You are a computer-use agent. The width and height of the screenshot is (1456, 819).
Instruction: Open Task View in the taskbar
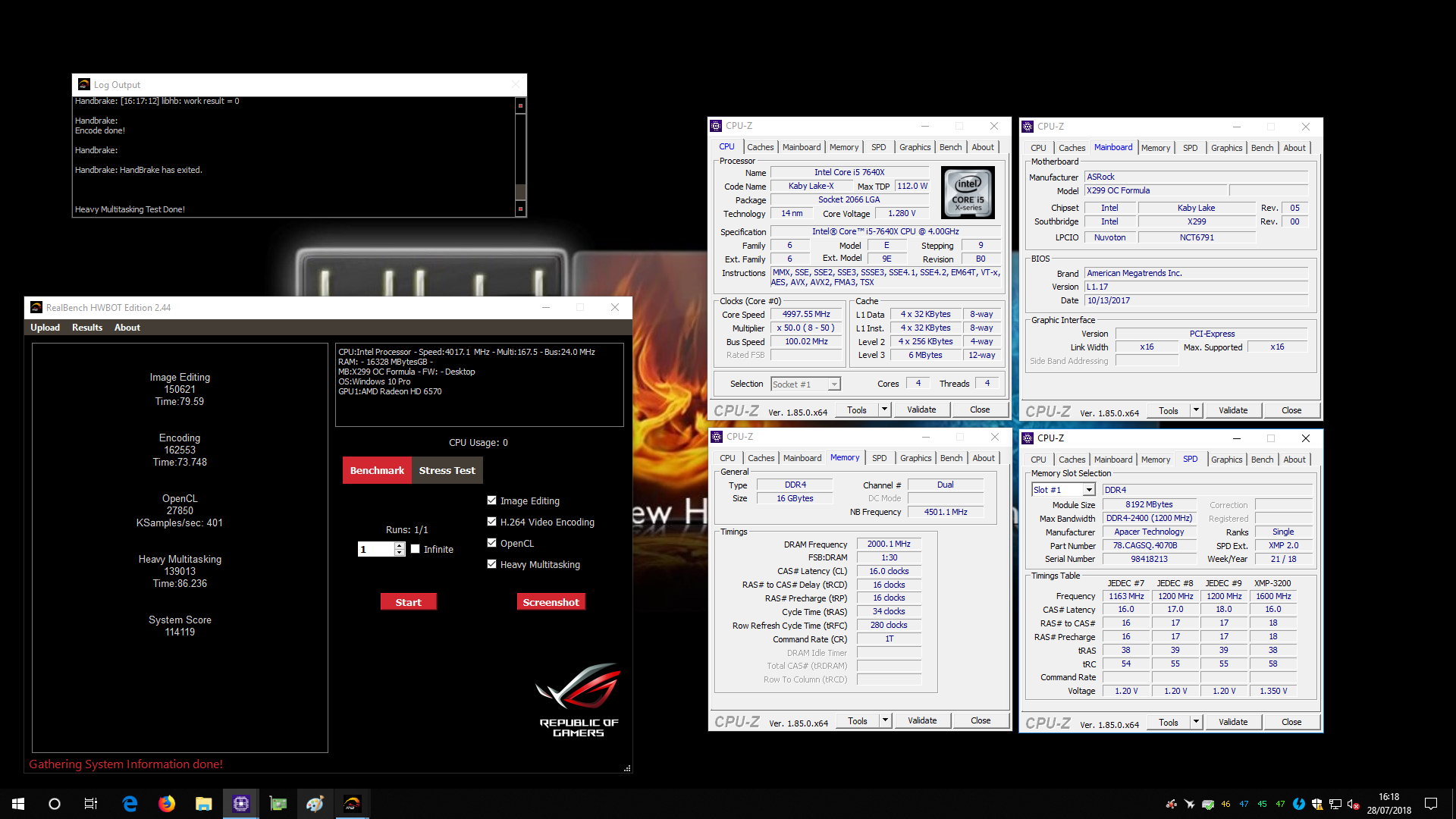click(x=91, y=804)
